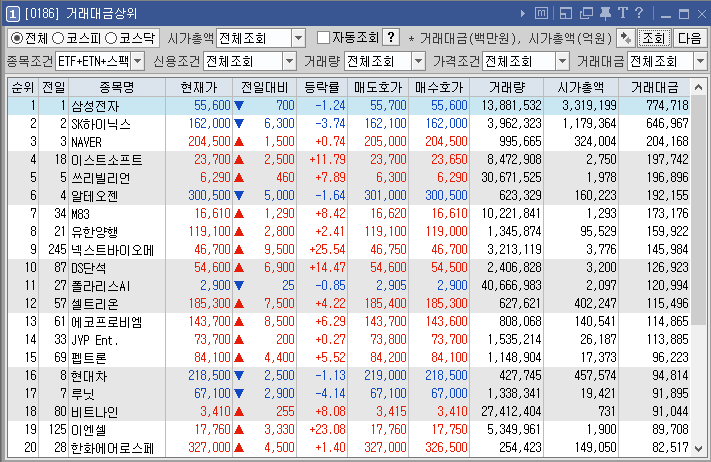Screen dimensions: 711x462
Task: Click the T font size icon
Action: (623, 13)
